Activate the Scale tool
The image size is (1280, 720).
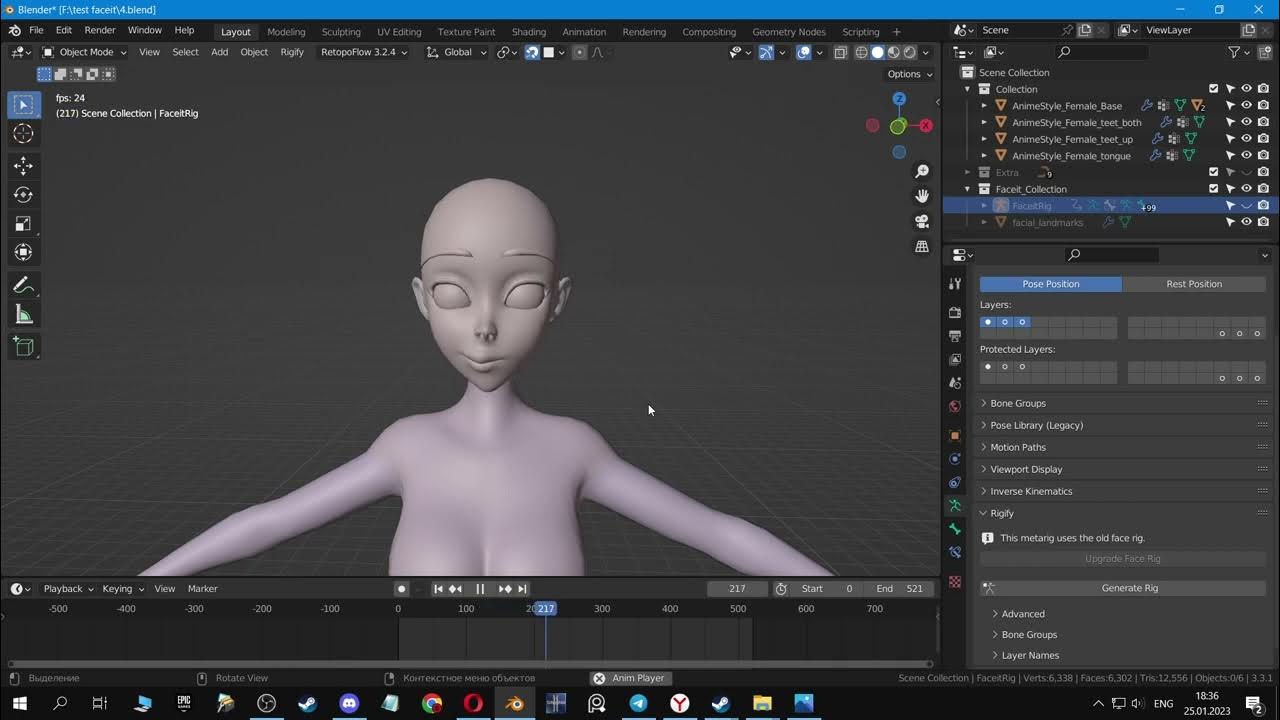click(23, 224)
